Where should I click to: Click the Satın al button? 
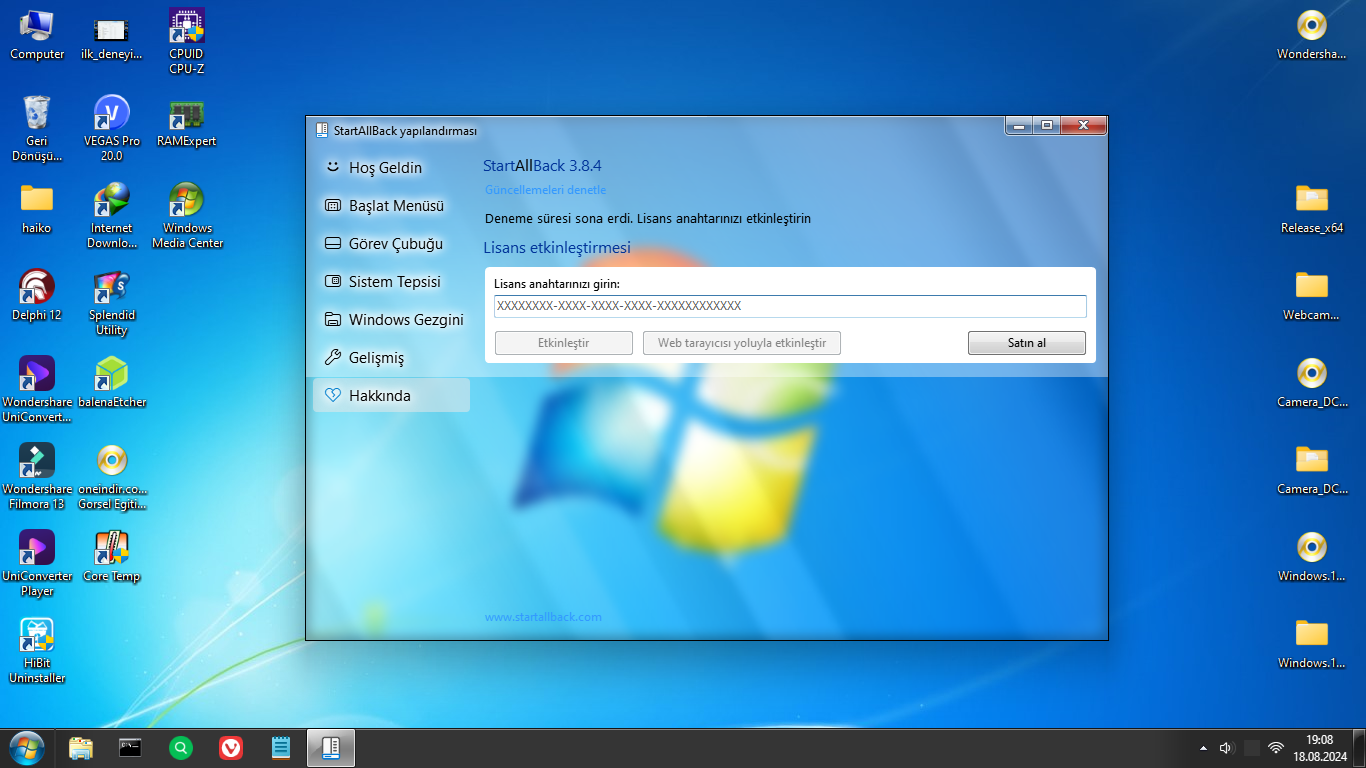point(1027,343)
